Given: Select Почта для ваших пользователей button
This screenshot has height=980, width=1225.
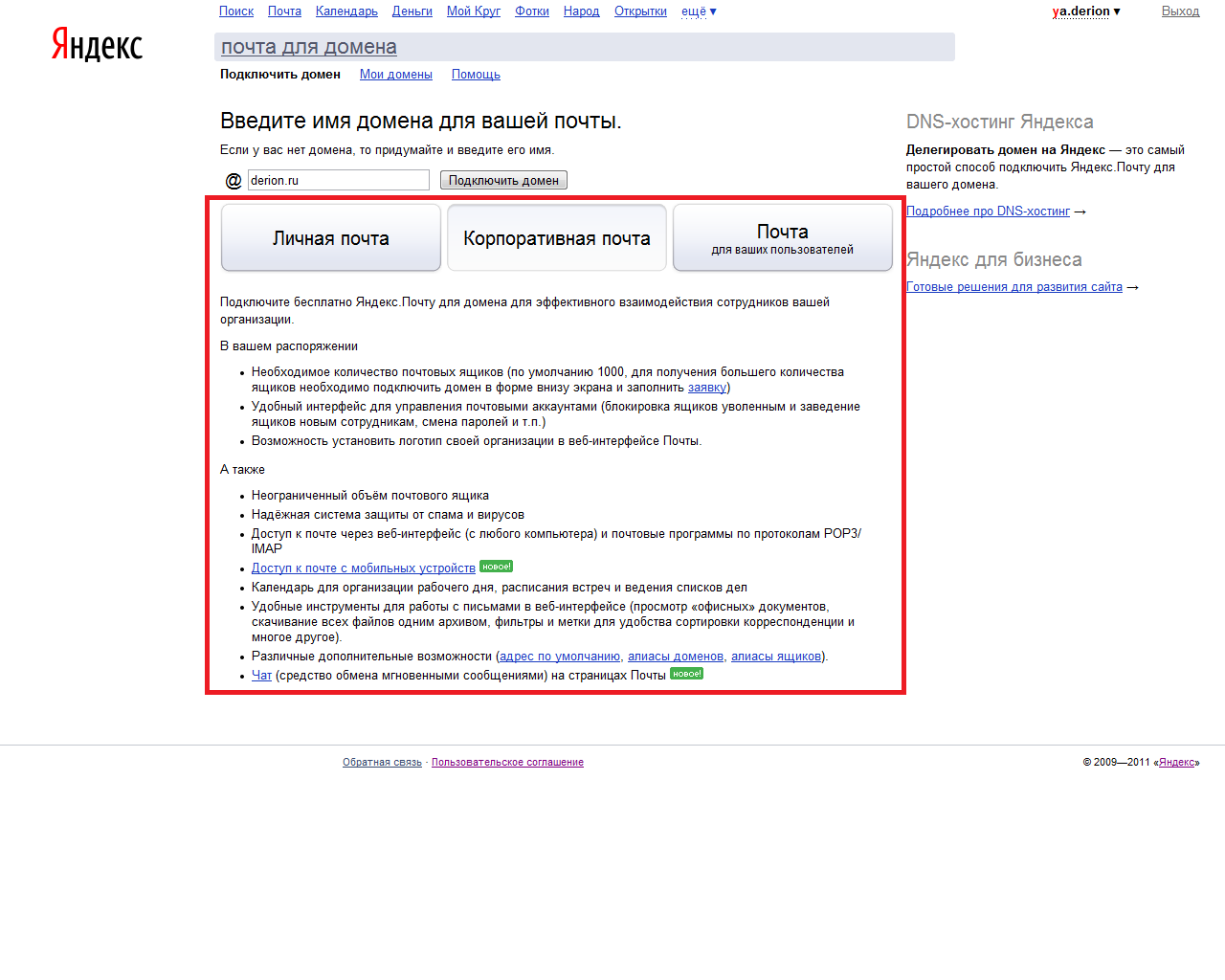Looking at the screenshot, I should [782, 238].
